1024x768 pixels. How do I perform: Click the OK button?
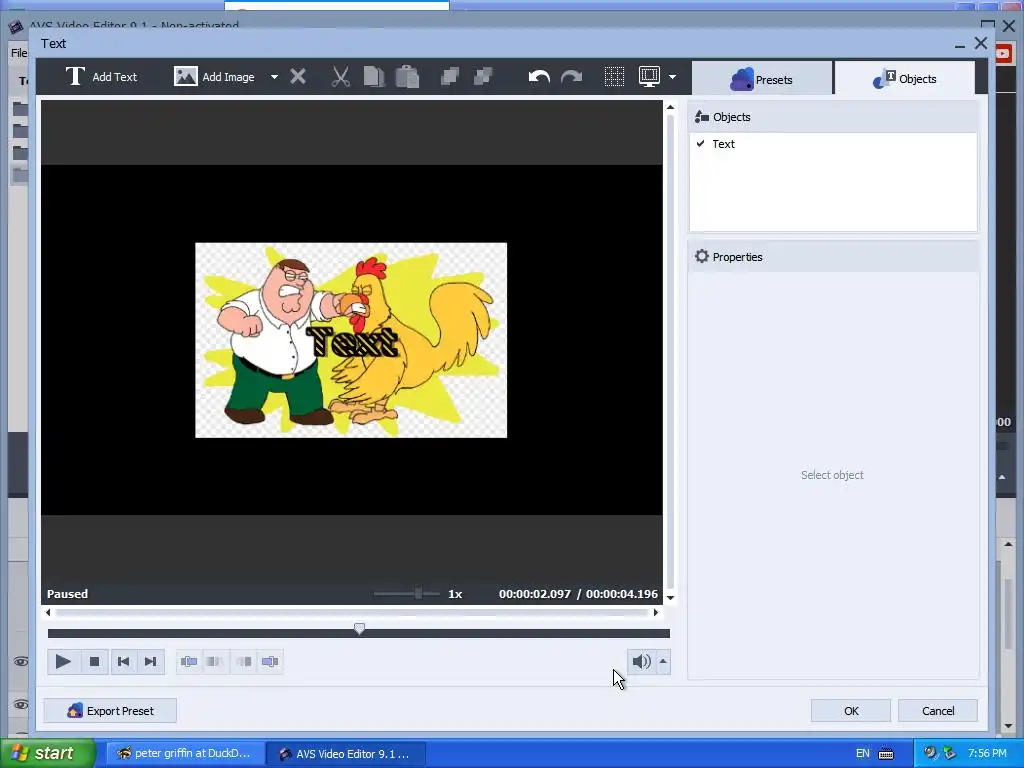[x=851, y=711]
